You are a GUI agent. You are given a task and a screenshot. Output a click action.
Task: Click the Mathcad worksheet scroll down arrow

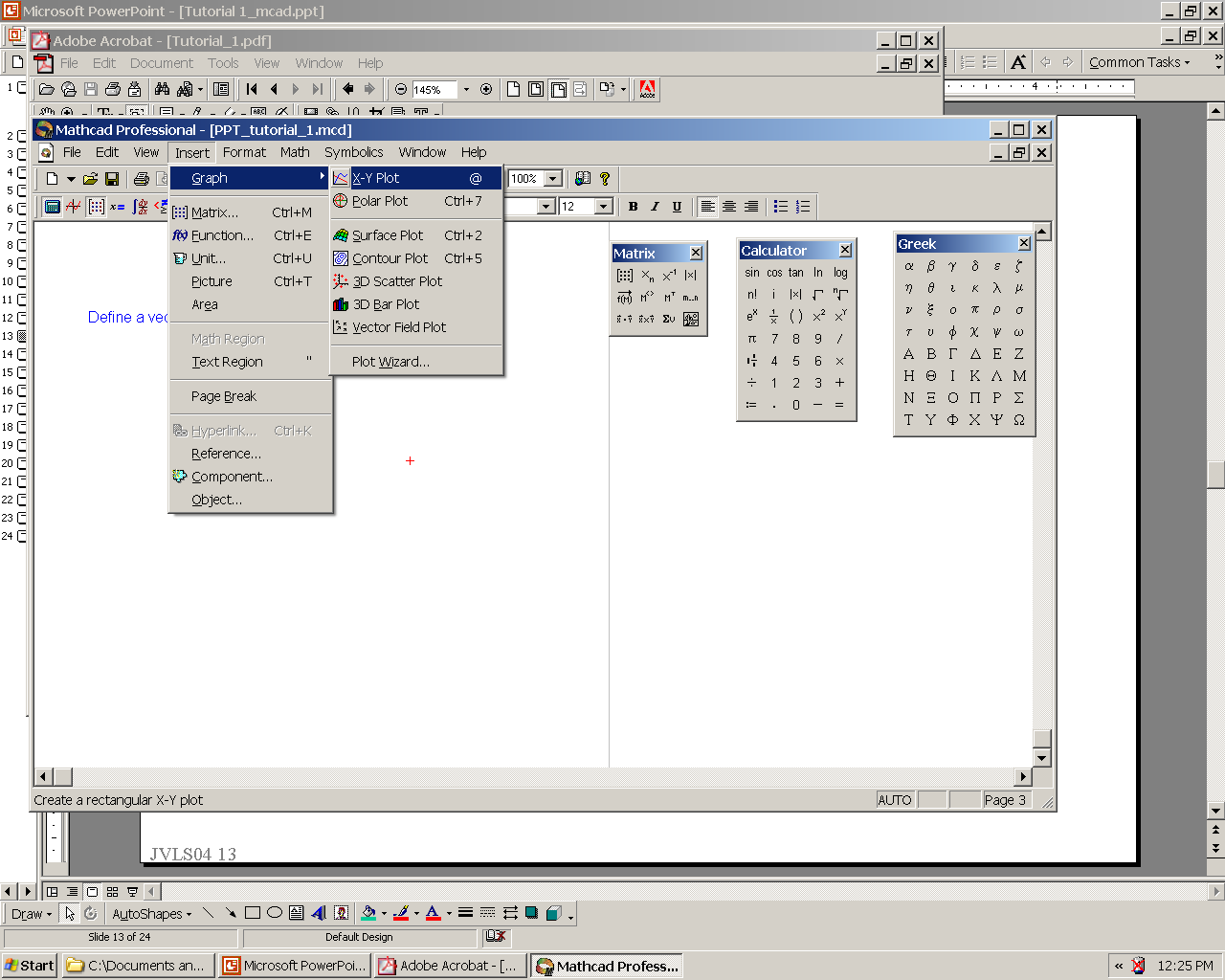coord(1042,758)
